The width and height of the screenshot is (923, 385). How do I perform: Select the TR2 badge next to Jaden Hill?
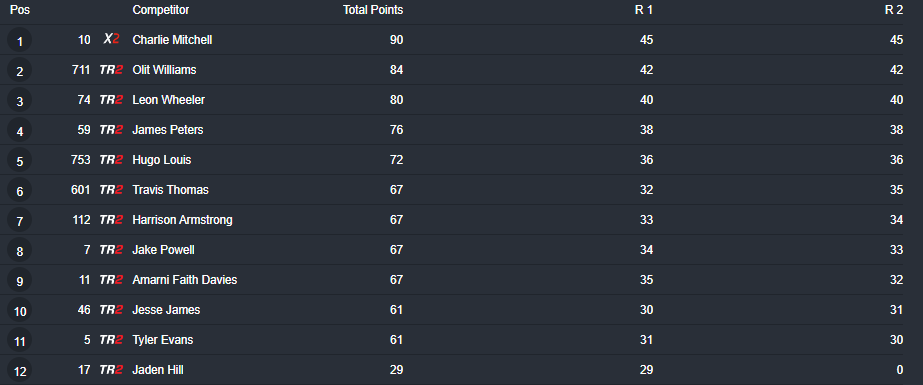pyautogui.click(x=111, y=370)
